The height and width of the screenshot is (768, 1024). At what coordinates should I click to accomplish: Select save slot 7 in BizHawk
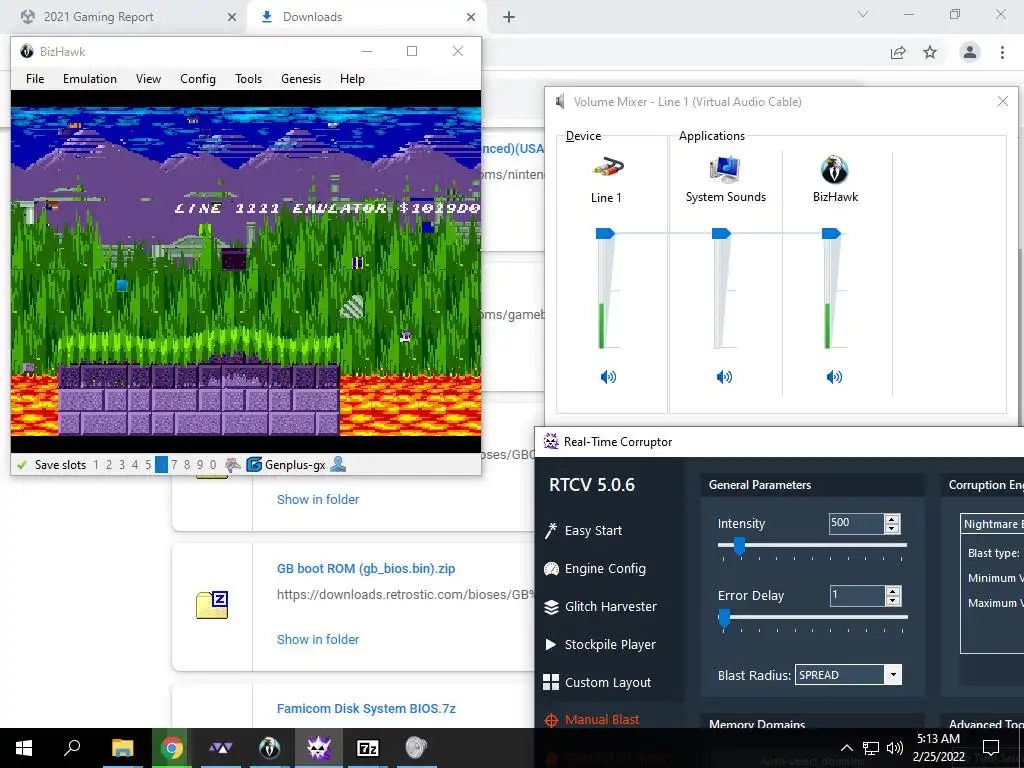174,465
